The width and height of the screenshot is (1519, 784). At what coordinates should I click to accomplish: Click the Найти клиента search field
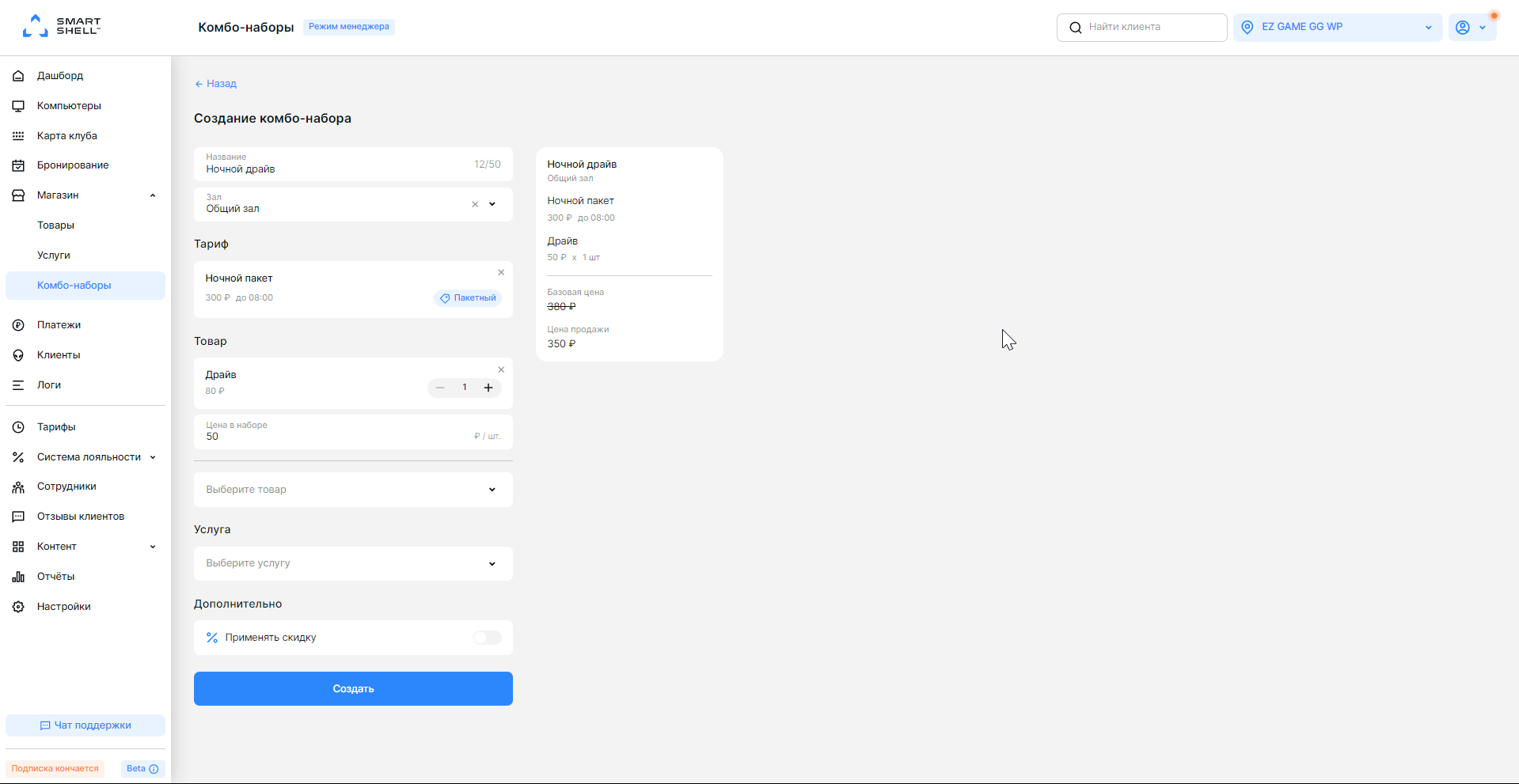(x=1142, y=28)
